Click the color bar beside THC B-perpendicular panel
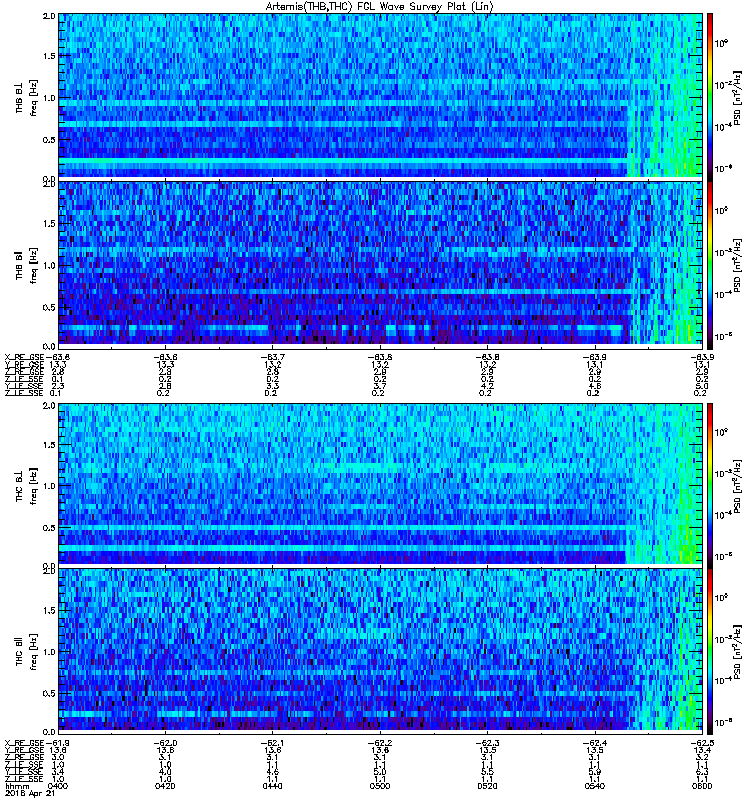The width and height of the screenshot is (750, 800). click(710, 484)
